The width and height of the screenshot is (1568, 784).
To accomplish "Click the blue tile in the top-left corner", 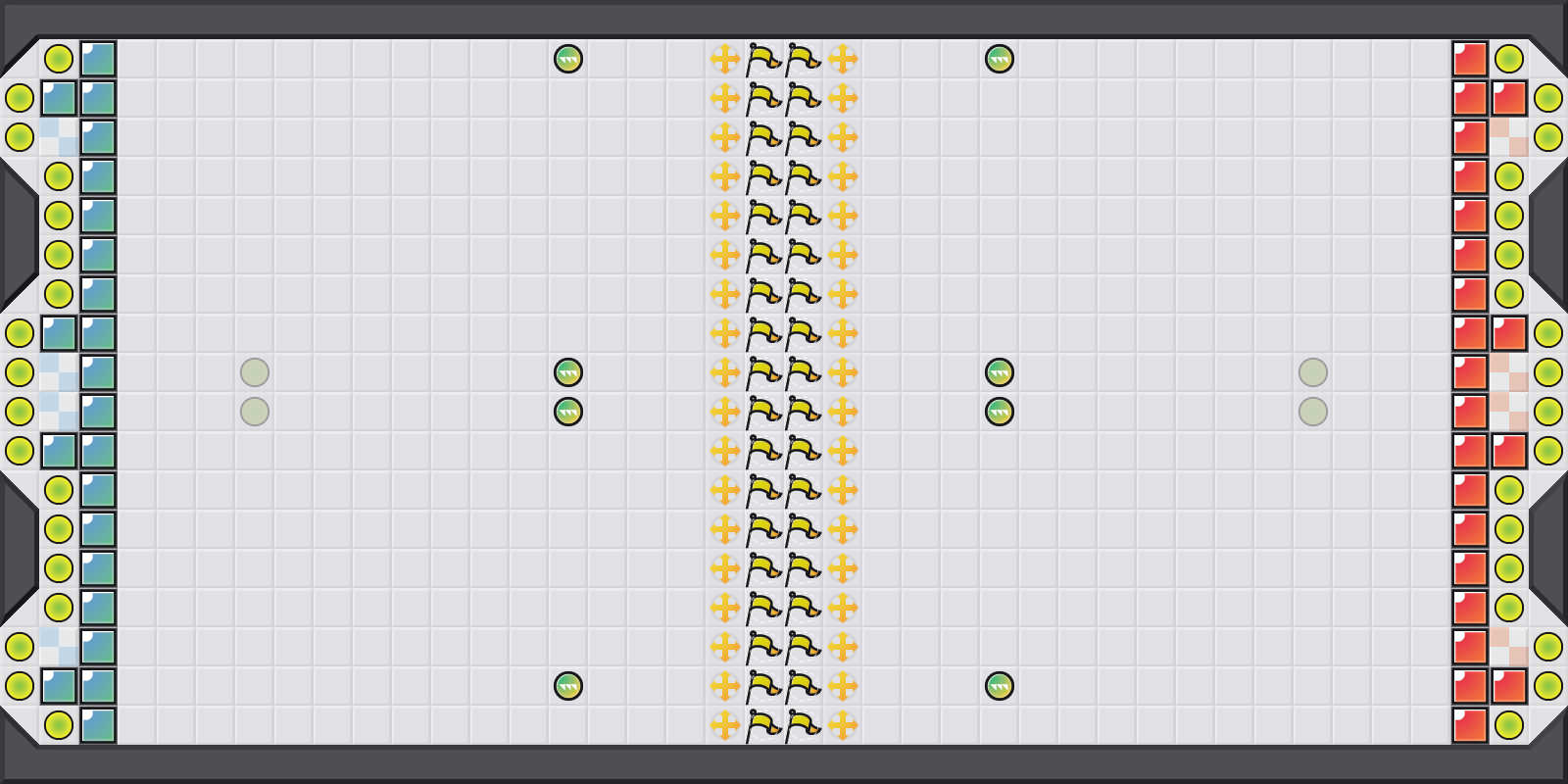I will 98,59.
